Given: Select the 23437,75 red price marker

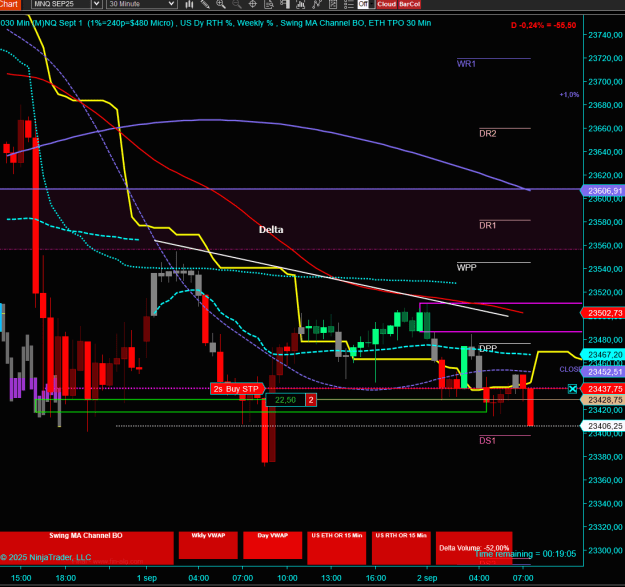Looking at the screenshot, I should [x=603, y=389].
